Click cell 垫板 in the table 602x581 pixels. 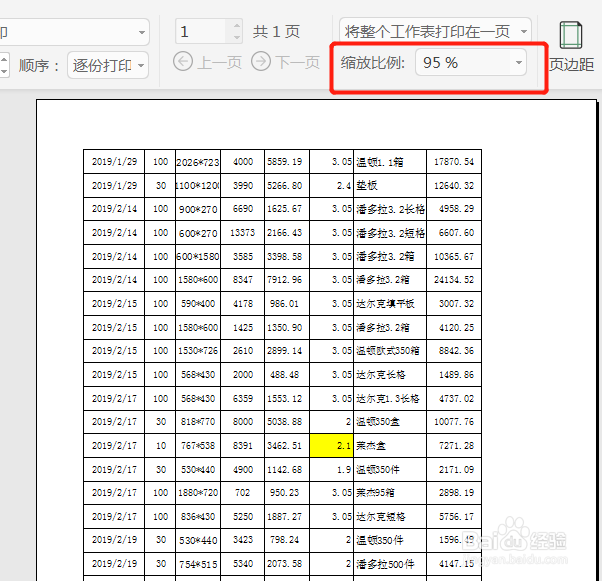390,185
